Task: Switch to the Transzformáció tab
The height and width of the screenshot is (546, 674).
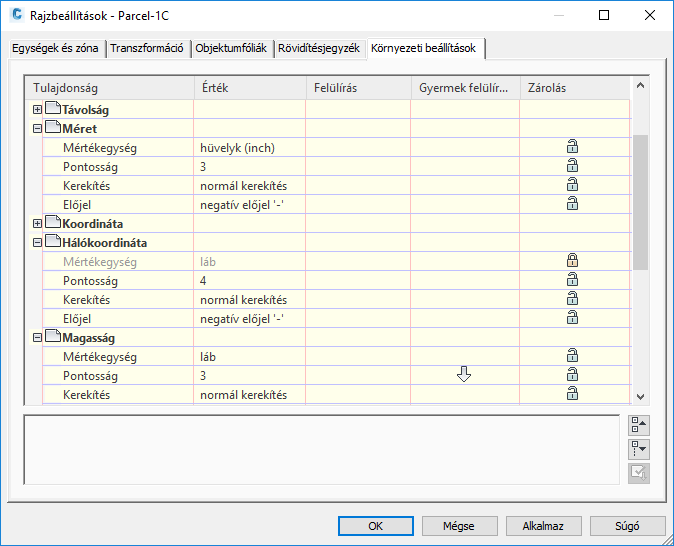Action: coord(147,49)
